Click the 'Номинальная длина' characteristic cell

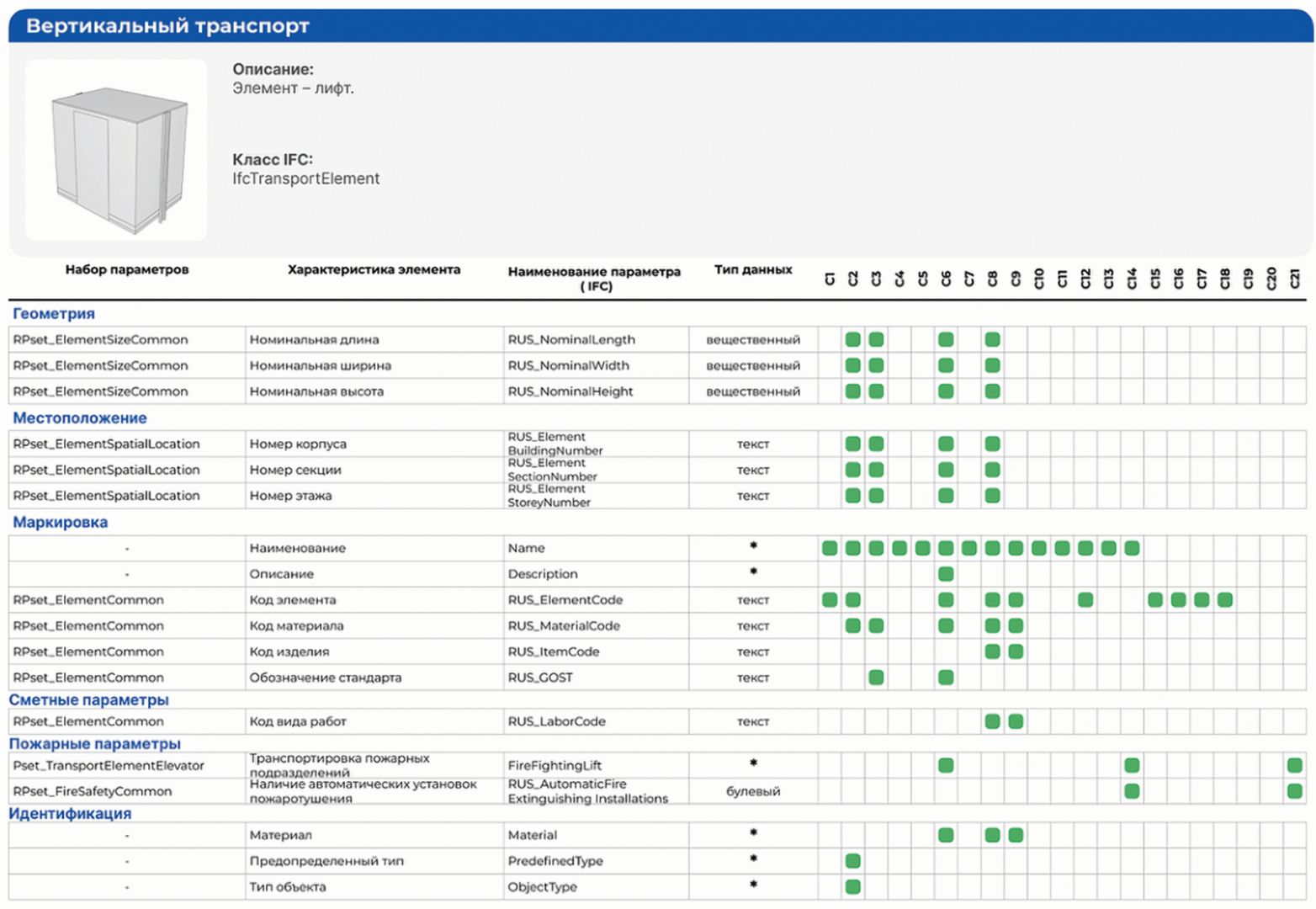tap(374, 339)
